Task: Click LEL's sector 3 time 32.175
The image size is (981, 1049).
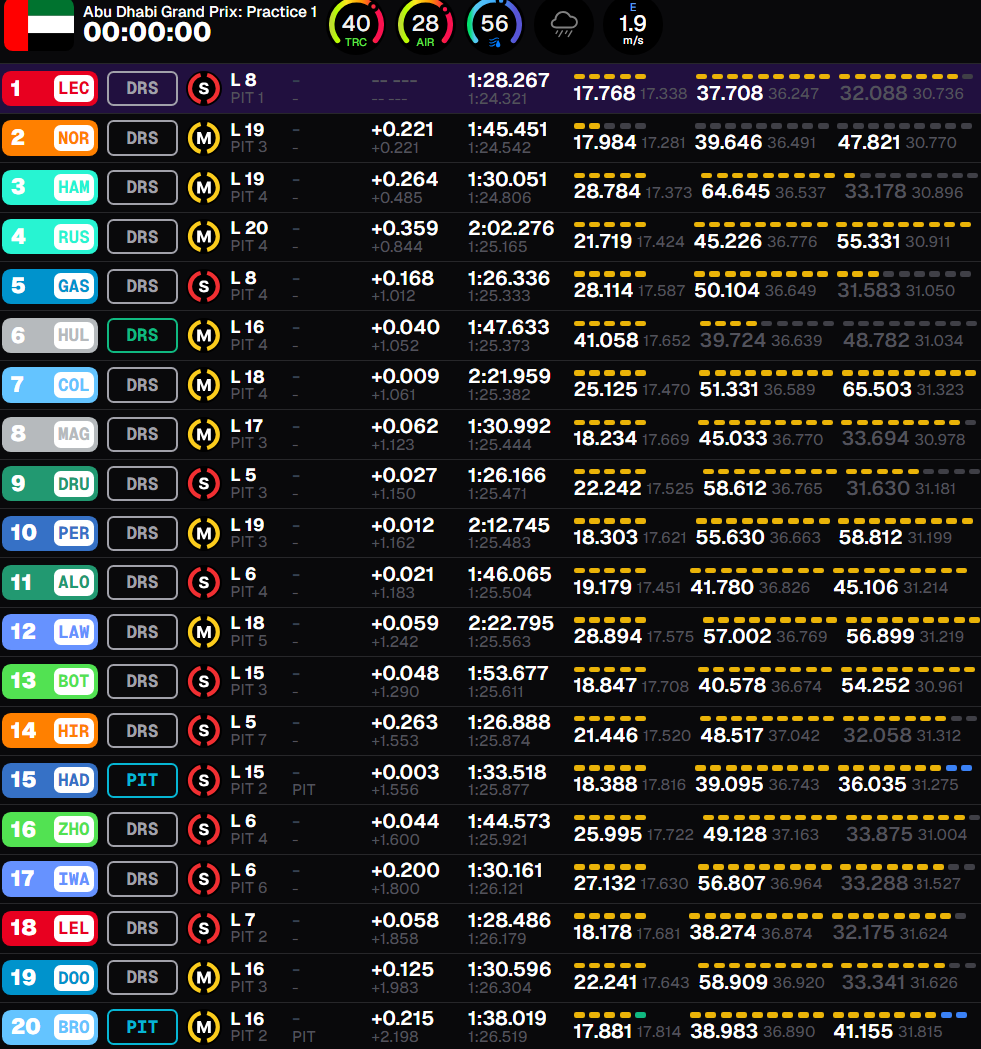Action: [863, 933]
